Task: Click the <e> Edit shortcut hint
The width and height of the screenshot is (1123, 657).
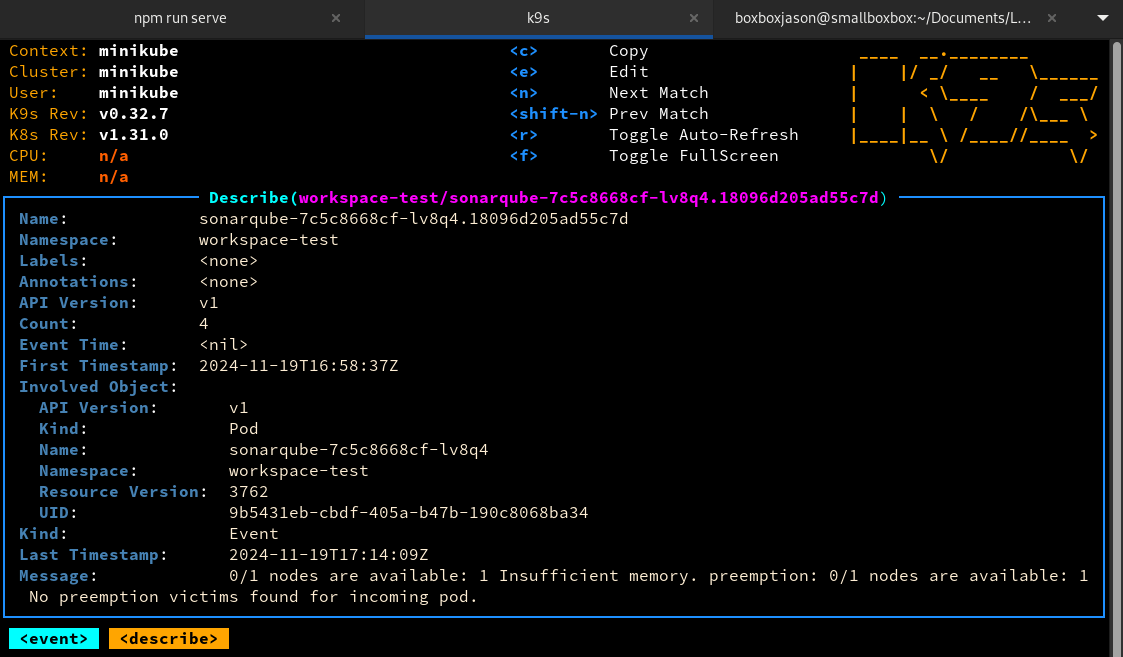Action: coord(579,72)
